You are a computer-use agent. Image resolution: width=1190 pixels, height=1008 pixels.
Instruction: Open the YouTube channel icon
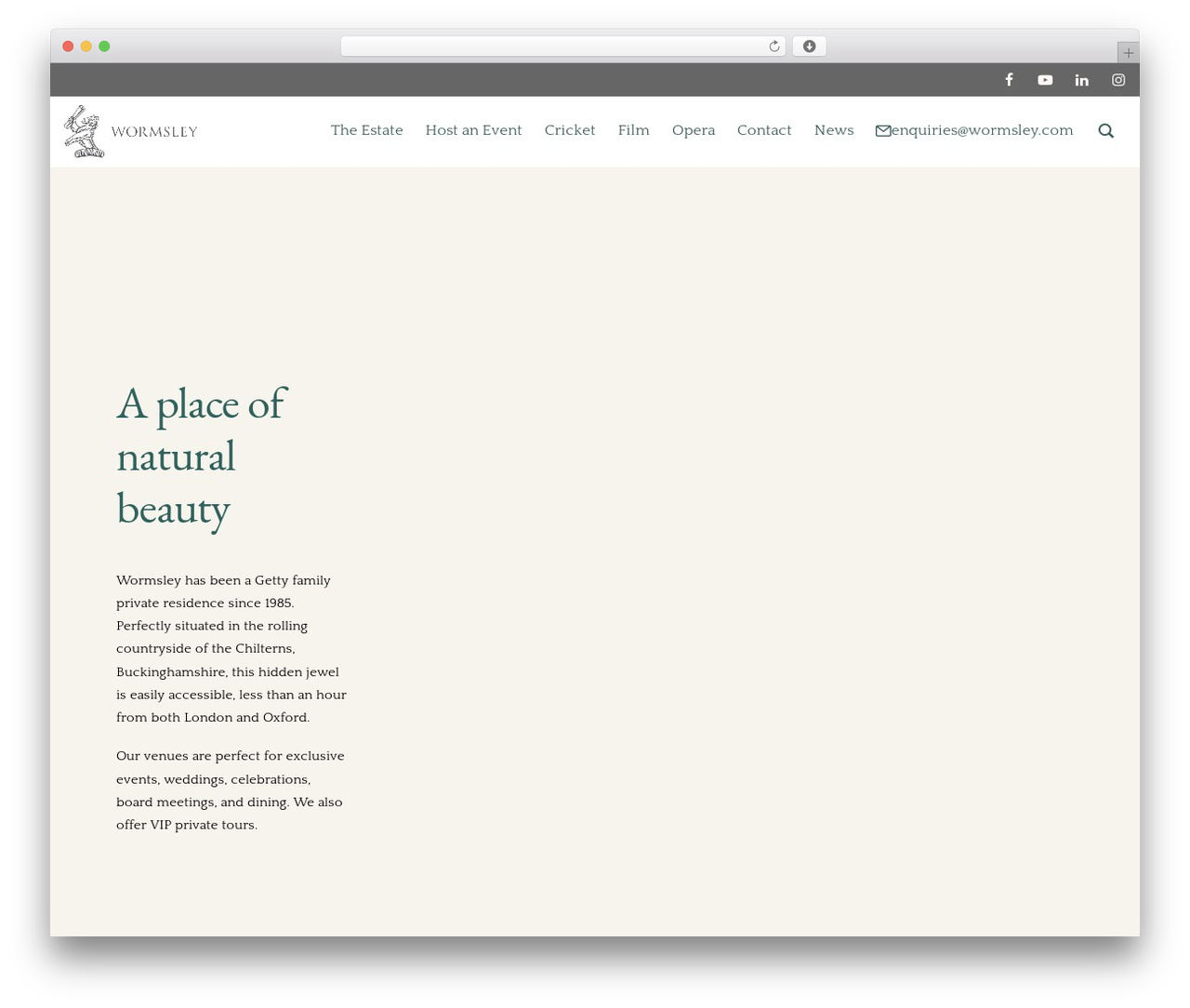1045,80
